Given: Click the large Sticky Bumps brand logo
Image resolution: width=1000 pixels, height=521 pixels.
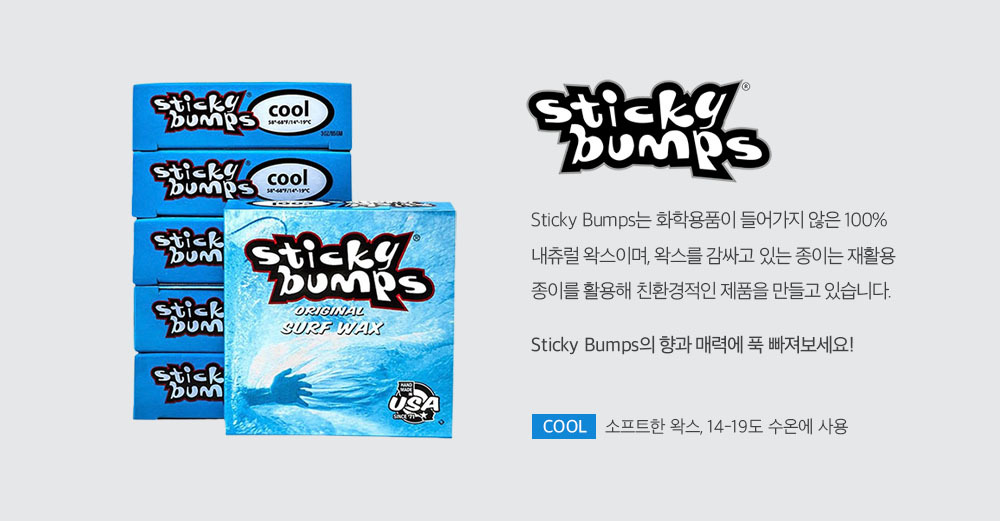Looking at the screenshot, I should tap(648, 130).
